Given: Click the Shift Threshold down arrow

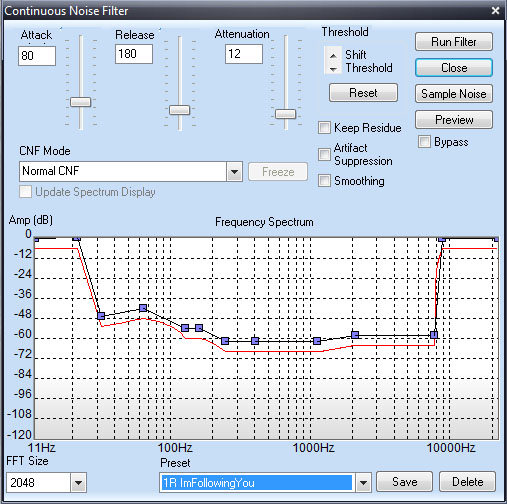Looking at the screenshot, I should [x=333, y=69].
